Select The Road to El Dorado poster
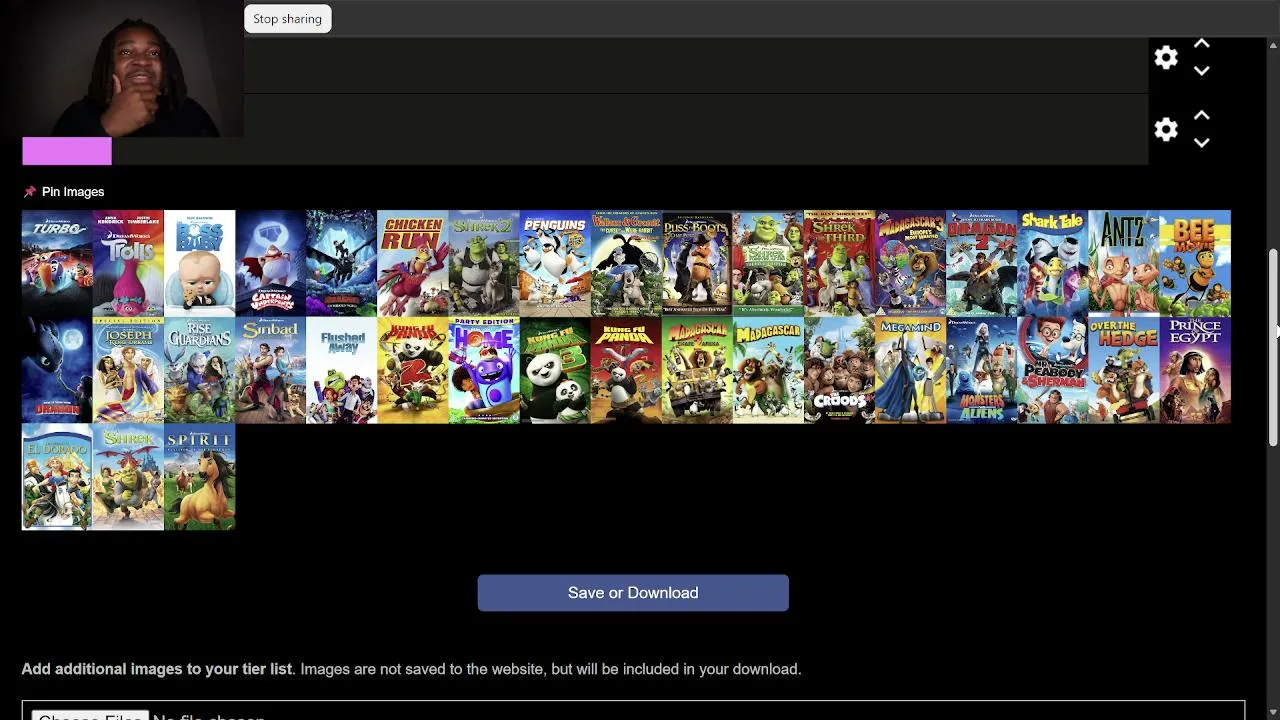 (57, 477)
